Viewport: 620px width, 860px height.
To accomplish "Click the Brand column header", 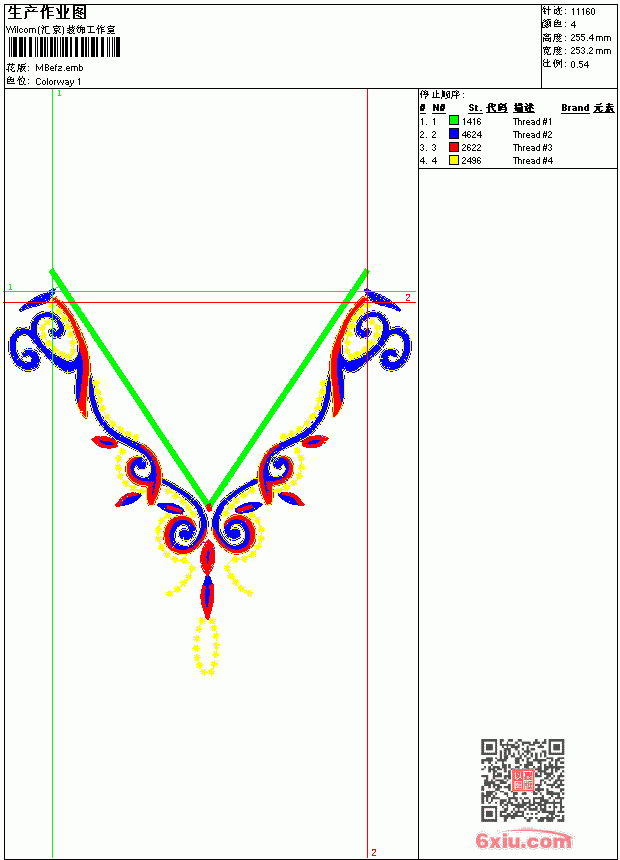I will point(575,108).
